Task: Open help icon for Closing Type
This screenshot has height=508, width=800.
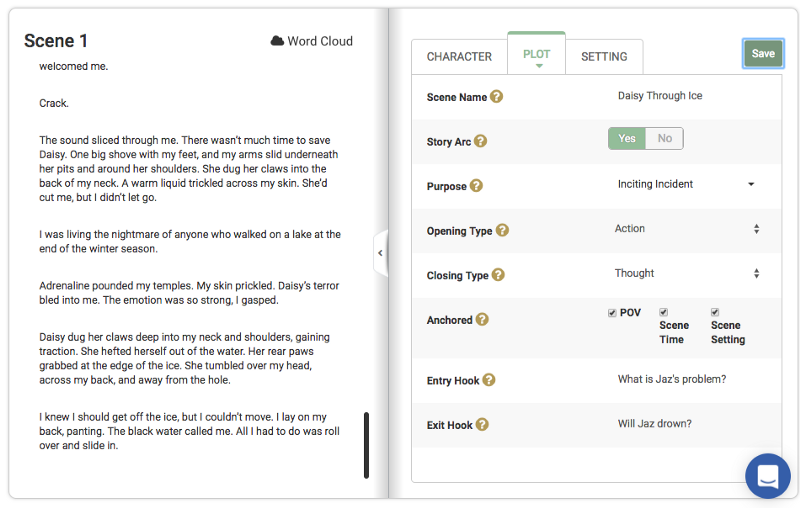Action: pos(497,275)
